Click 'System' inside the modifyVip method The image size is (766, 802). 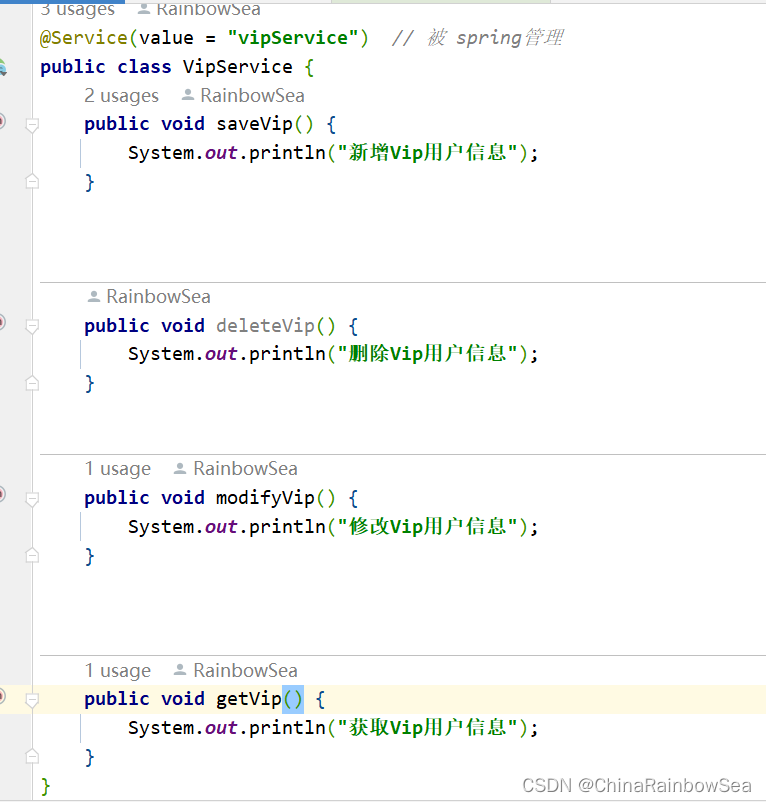pyautogui.click(x=161, y=527)
